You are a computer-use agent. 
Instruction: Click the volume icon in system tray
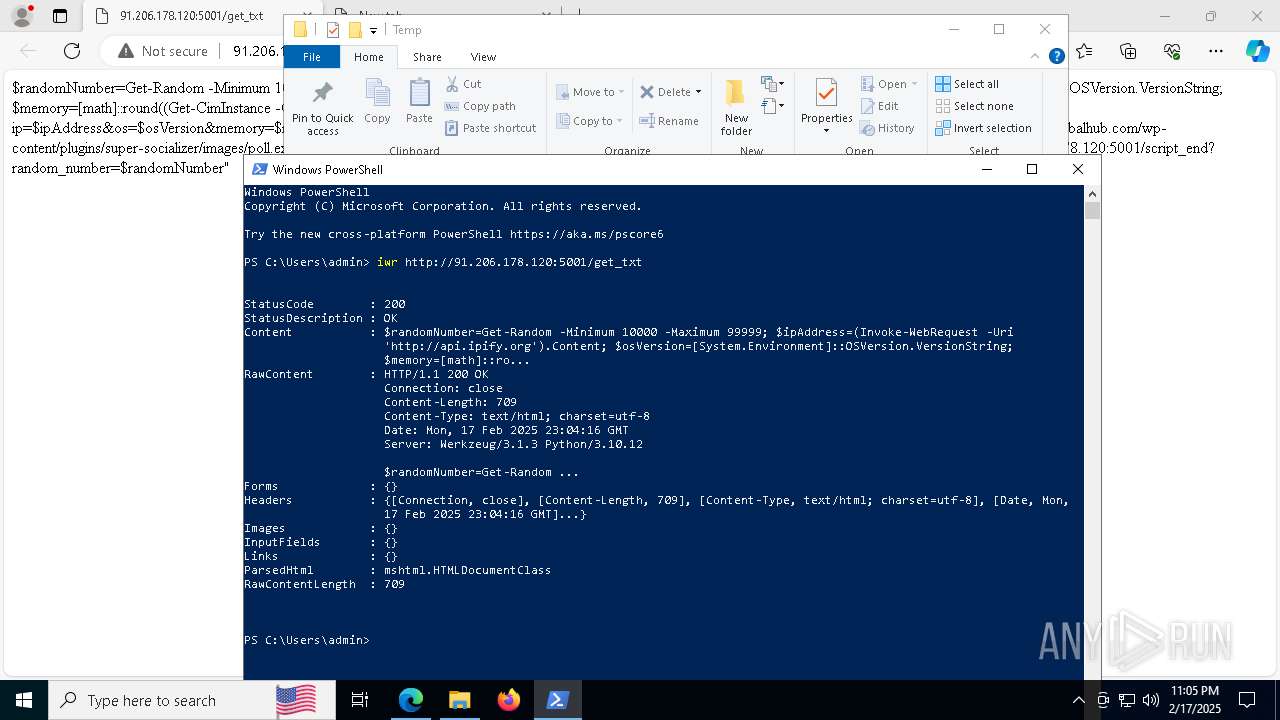tap(1151, 700)
